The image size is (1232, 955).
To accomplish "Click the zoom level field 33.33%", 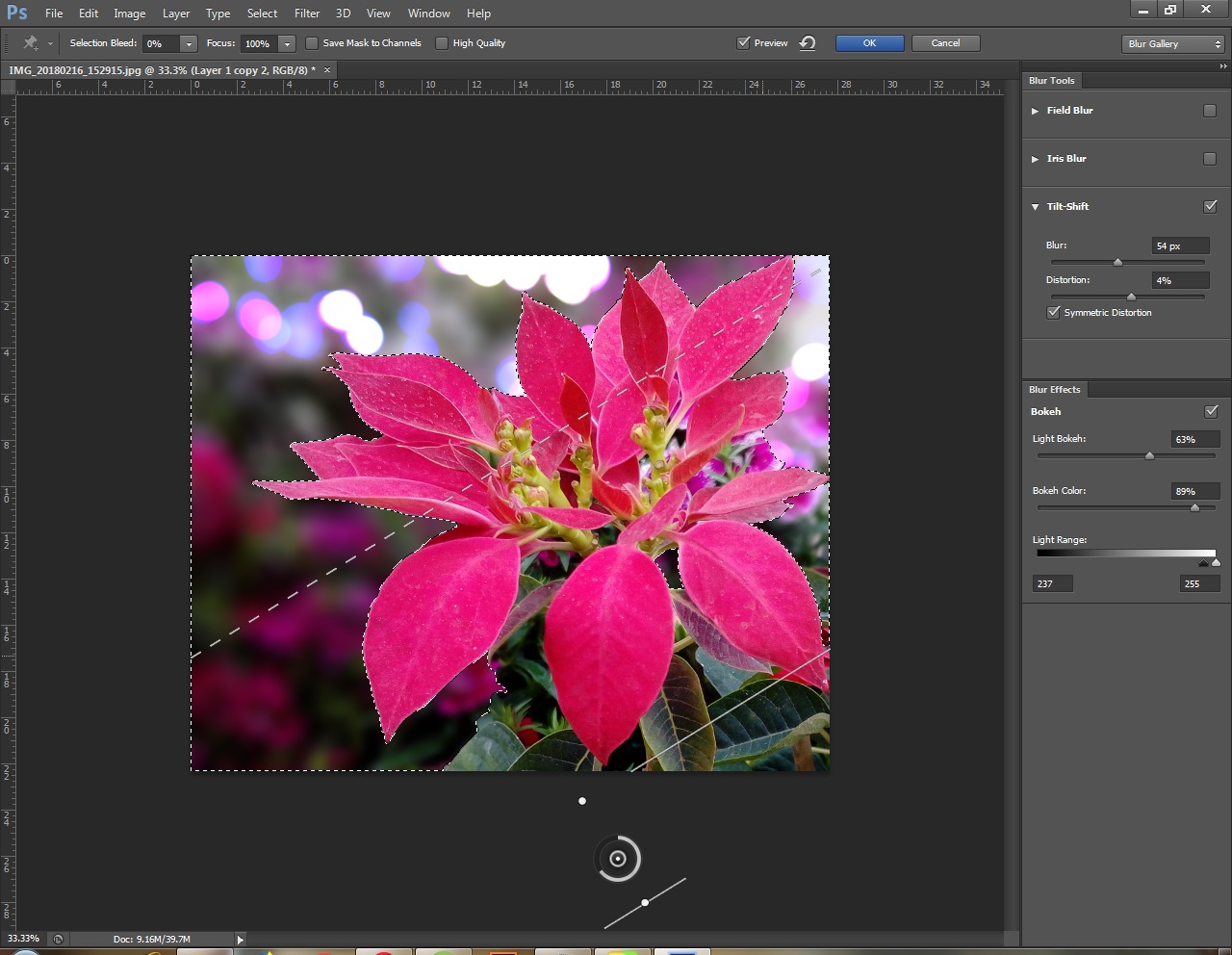I will tap(24, 939).
